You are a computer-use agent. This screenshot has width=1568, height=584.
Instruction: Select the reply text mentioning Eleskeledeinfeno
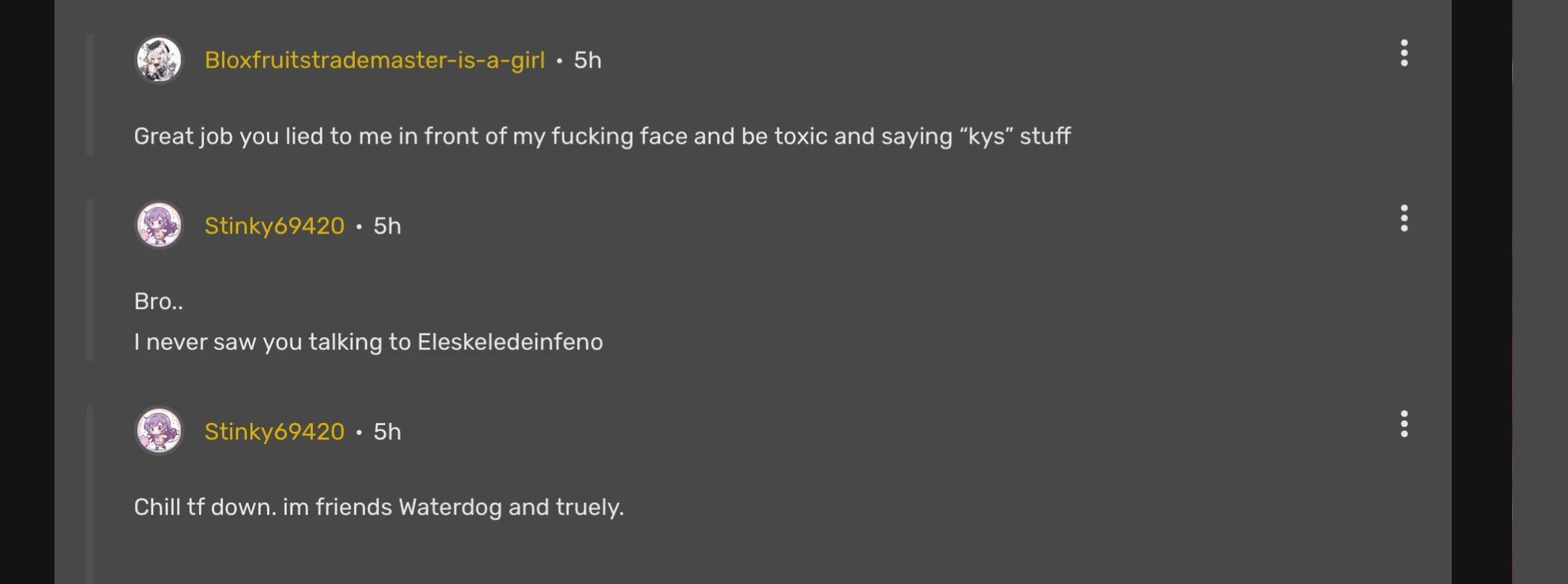click(368, 341)
